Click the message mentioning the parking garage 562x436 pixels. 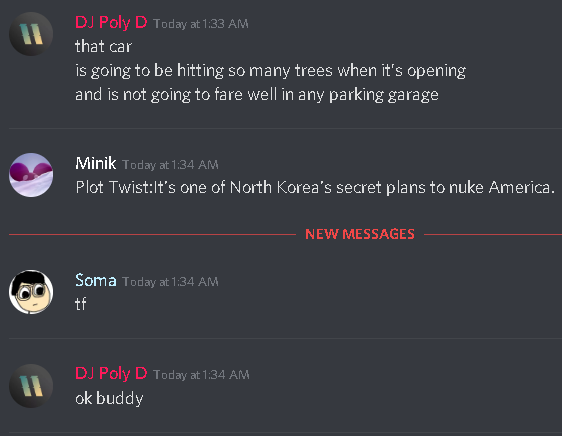coord(257,95)
